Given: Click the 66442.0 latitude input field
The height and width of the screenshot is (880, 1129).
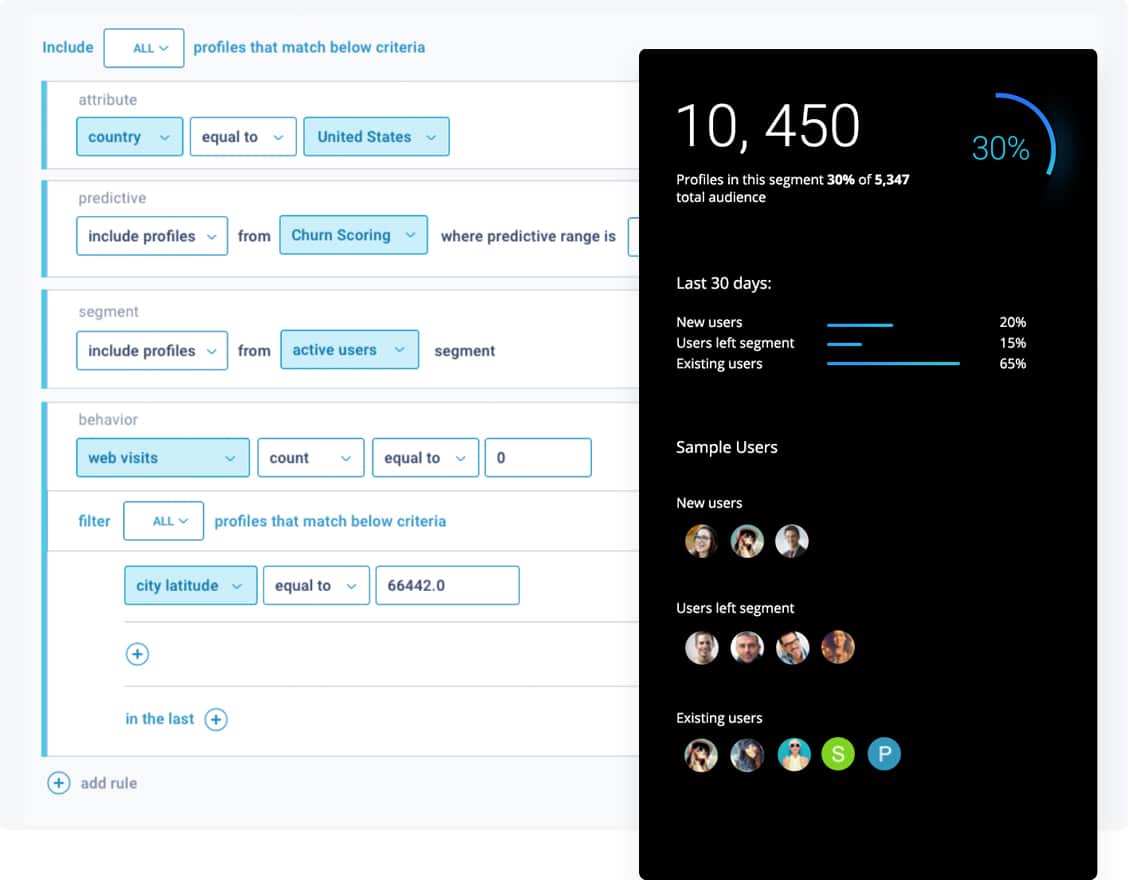Looking at the screenshot, I should pos(448,585).
